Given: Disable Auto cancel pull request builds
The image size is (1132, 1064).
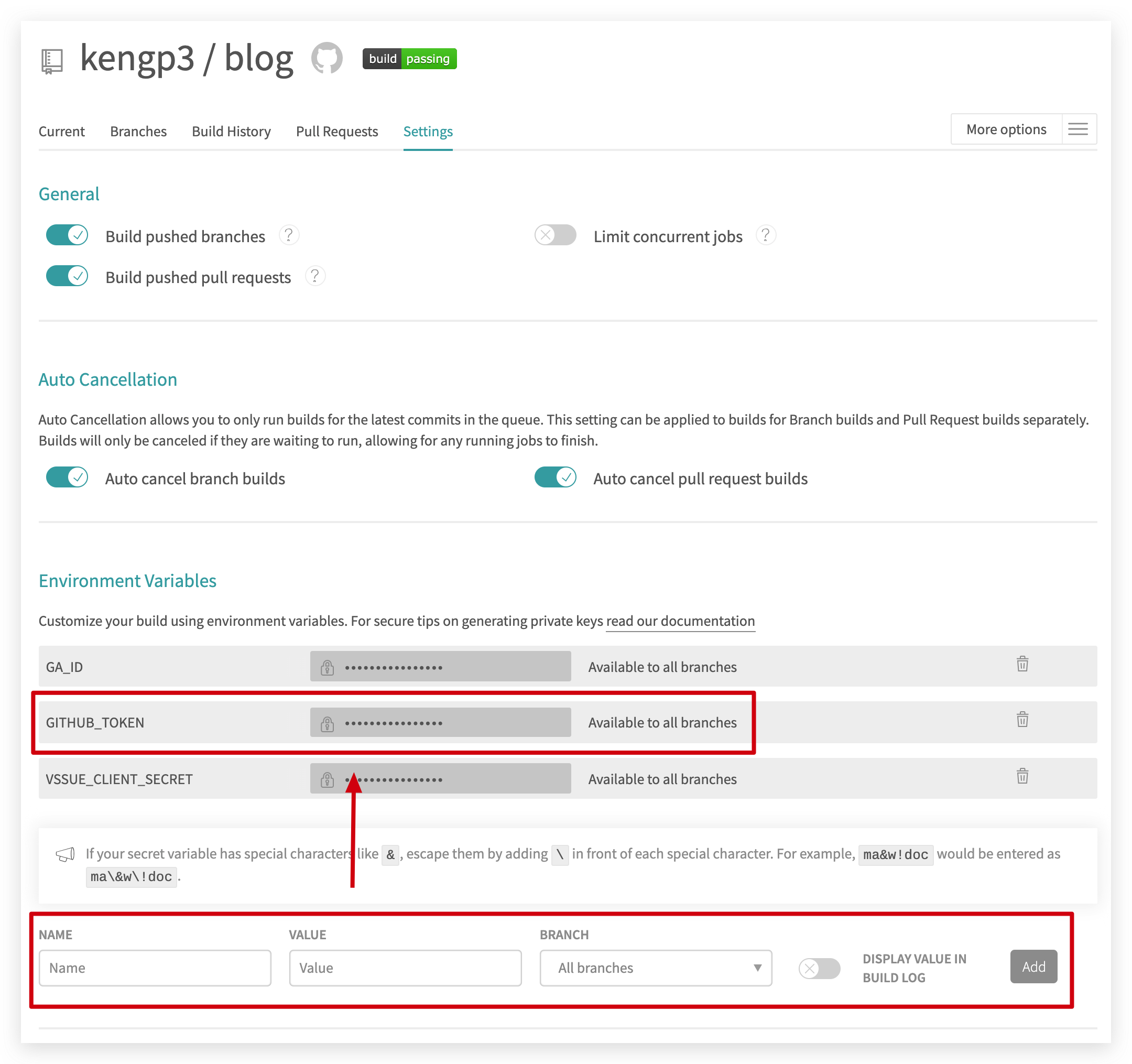Looking at the screenshot, I should click(555, 477).
